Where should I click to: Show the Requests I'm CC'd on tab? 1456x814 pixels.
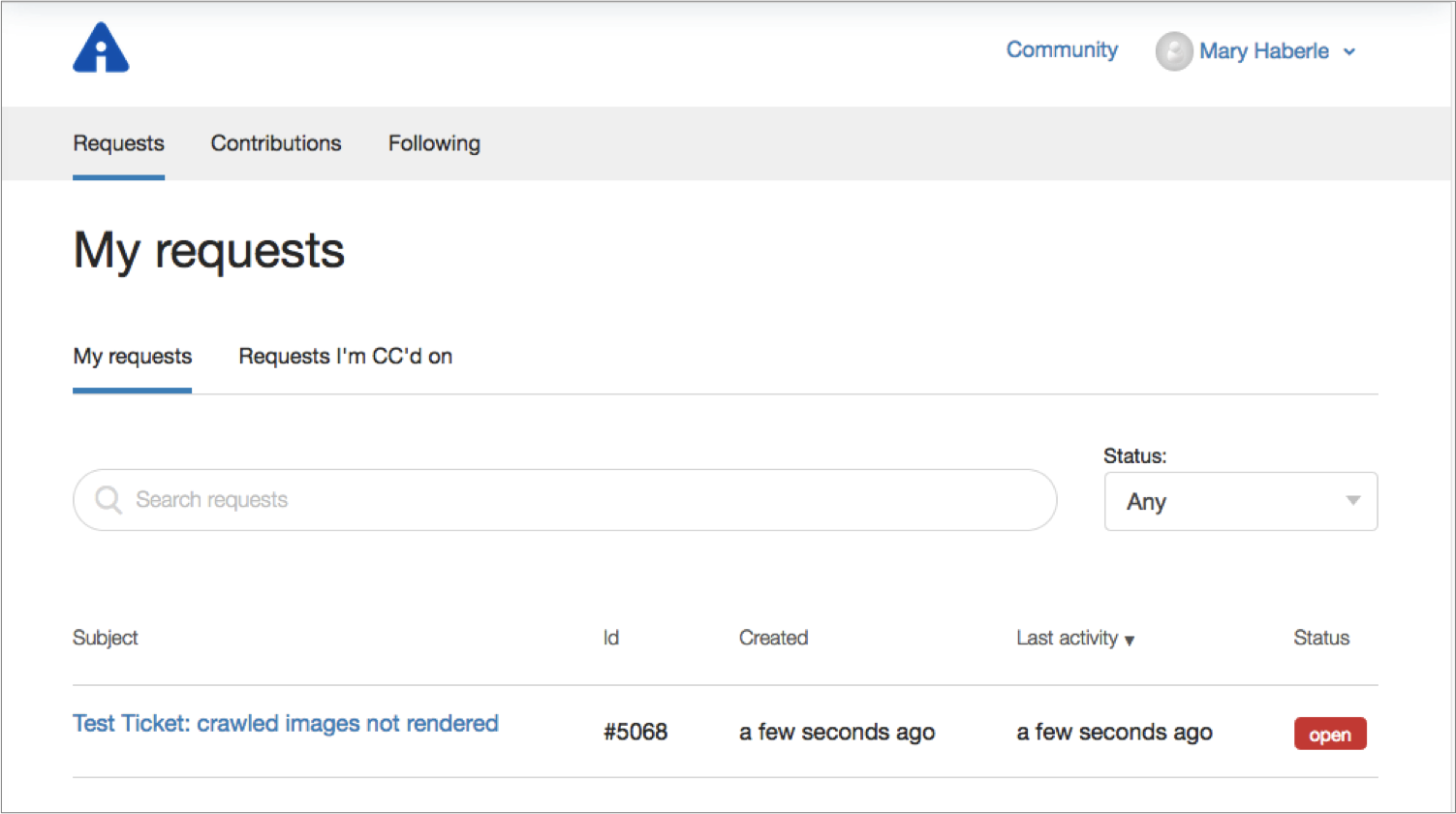(x=345, y=357)
